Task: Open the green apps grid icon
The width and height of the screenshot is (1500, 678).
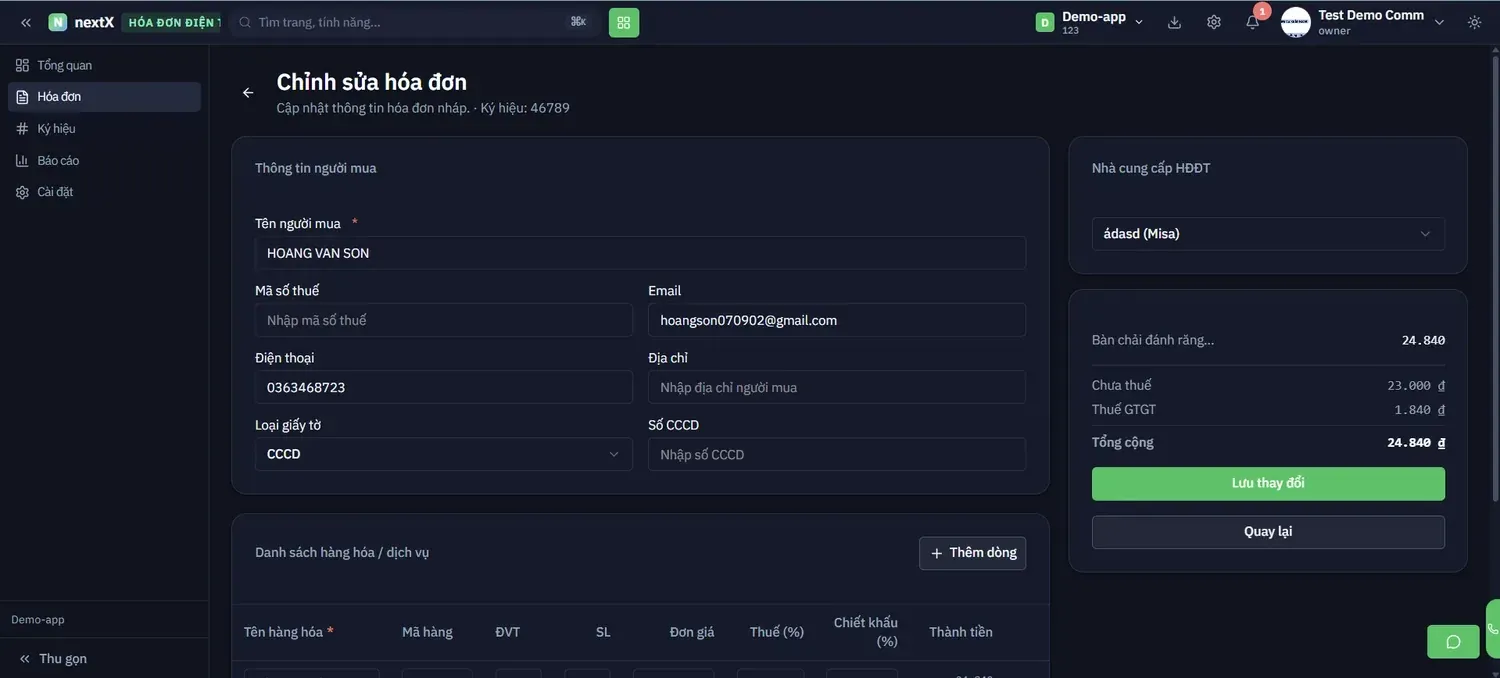Action: coord(624,22)
